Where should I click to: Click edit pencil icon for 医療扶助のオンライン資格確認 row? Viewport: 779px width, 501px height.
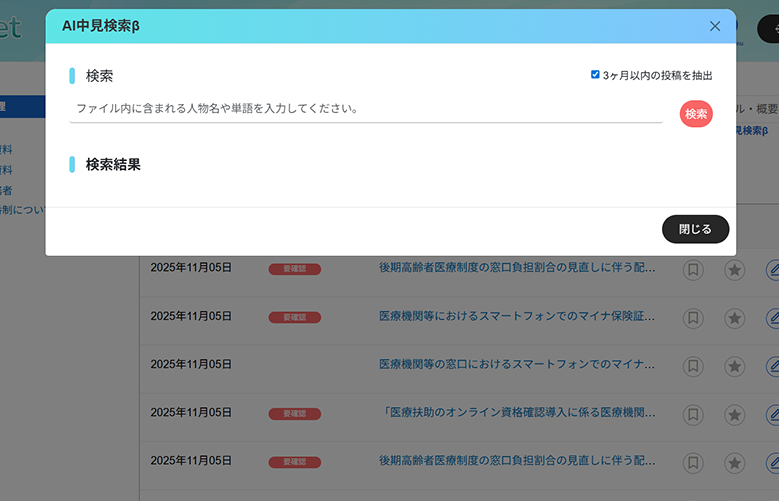774,414
